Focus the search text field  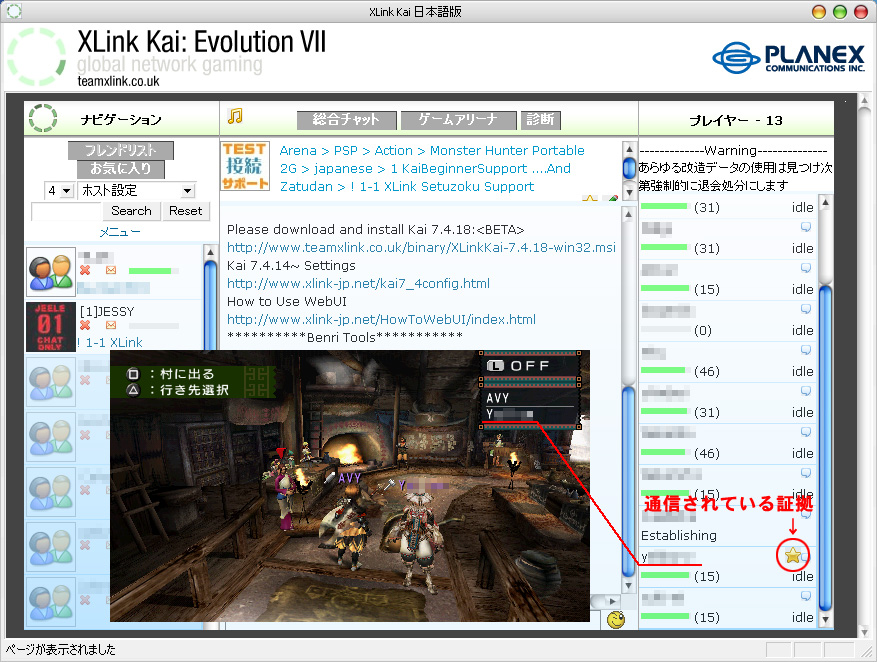pos(67,211)
